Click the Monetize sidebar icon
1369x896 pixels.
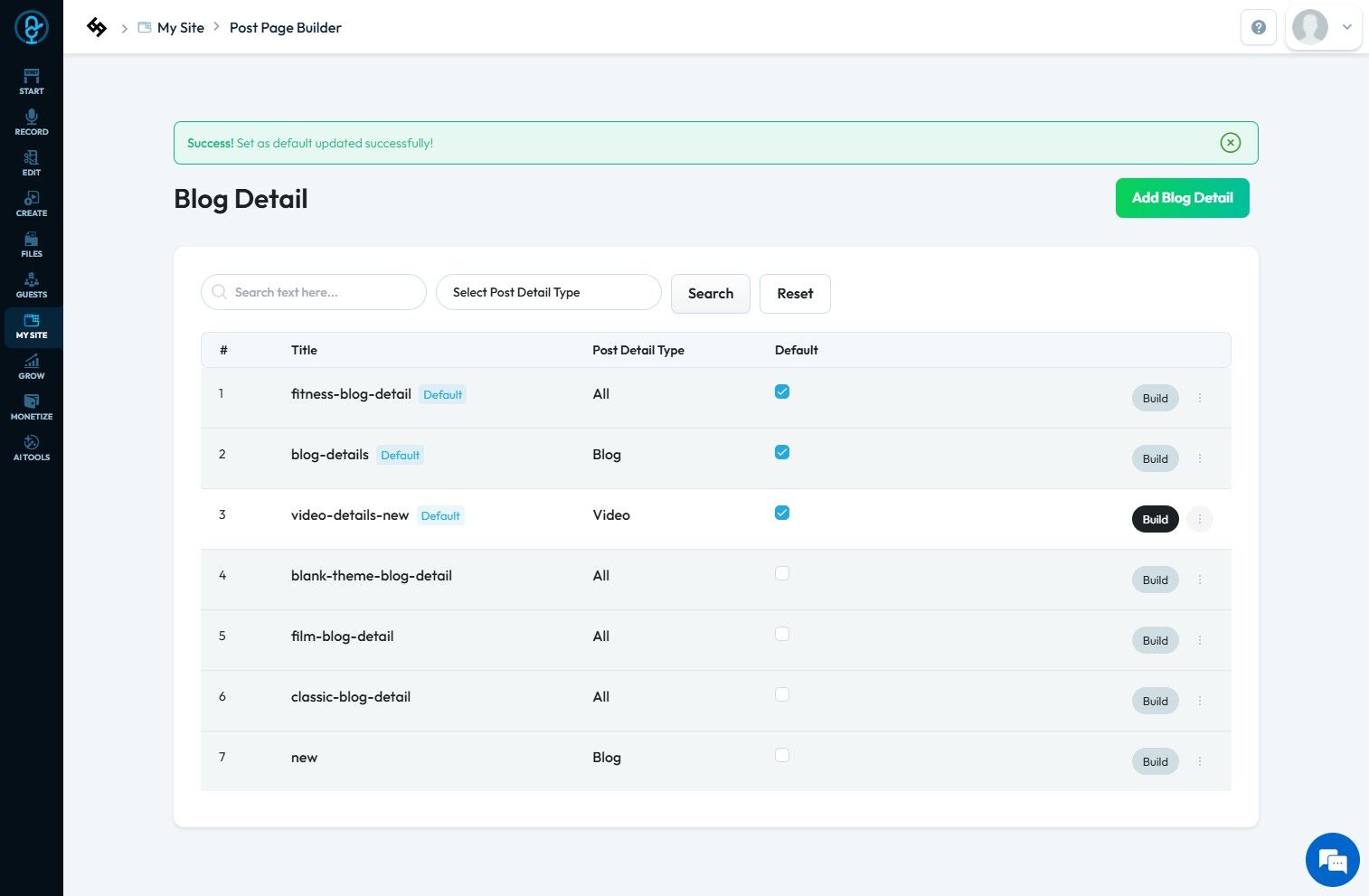tap(32, 407)
